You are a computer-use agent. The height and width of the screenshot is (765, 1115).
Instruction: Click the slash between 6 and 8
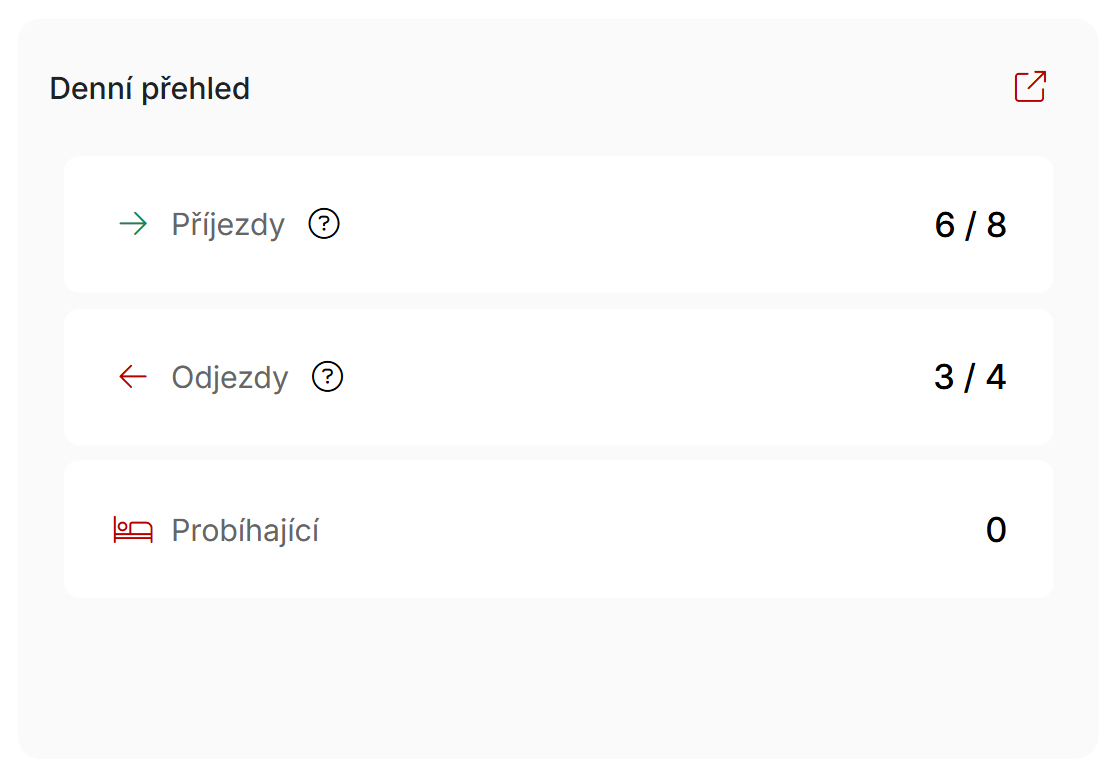coord(971,225)
